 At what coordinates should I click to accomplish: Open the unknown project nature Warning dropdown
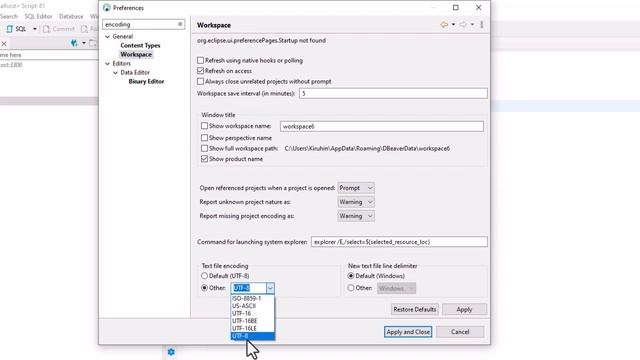(356, 202)
